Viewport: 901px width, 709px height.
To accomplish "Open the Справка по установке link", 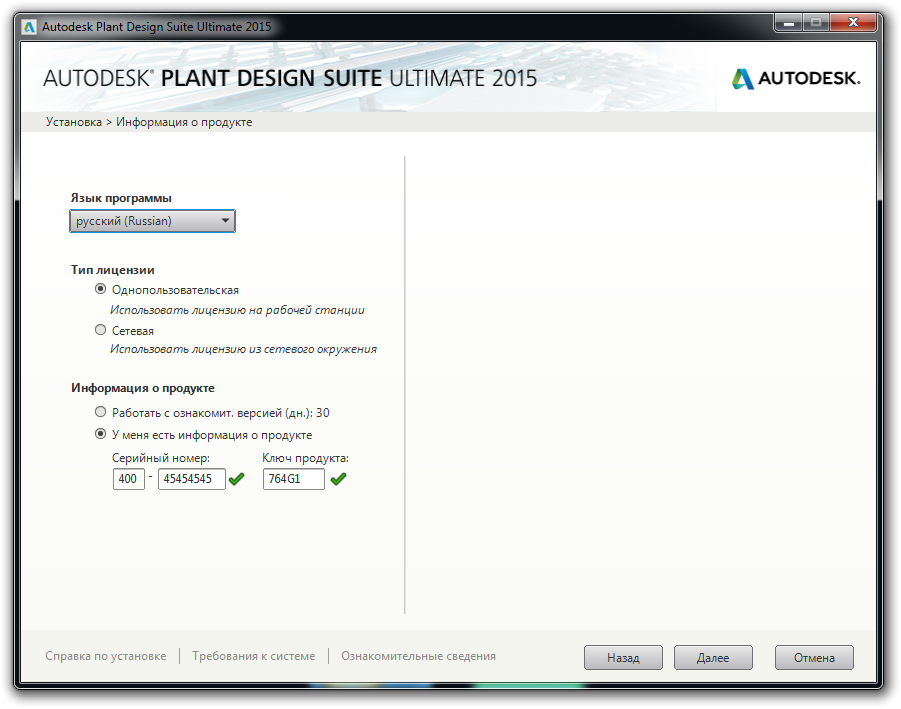I will click(106, 656).
